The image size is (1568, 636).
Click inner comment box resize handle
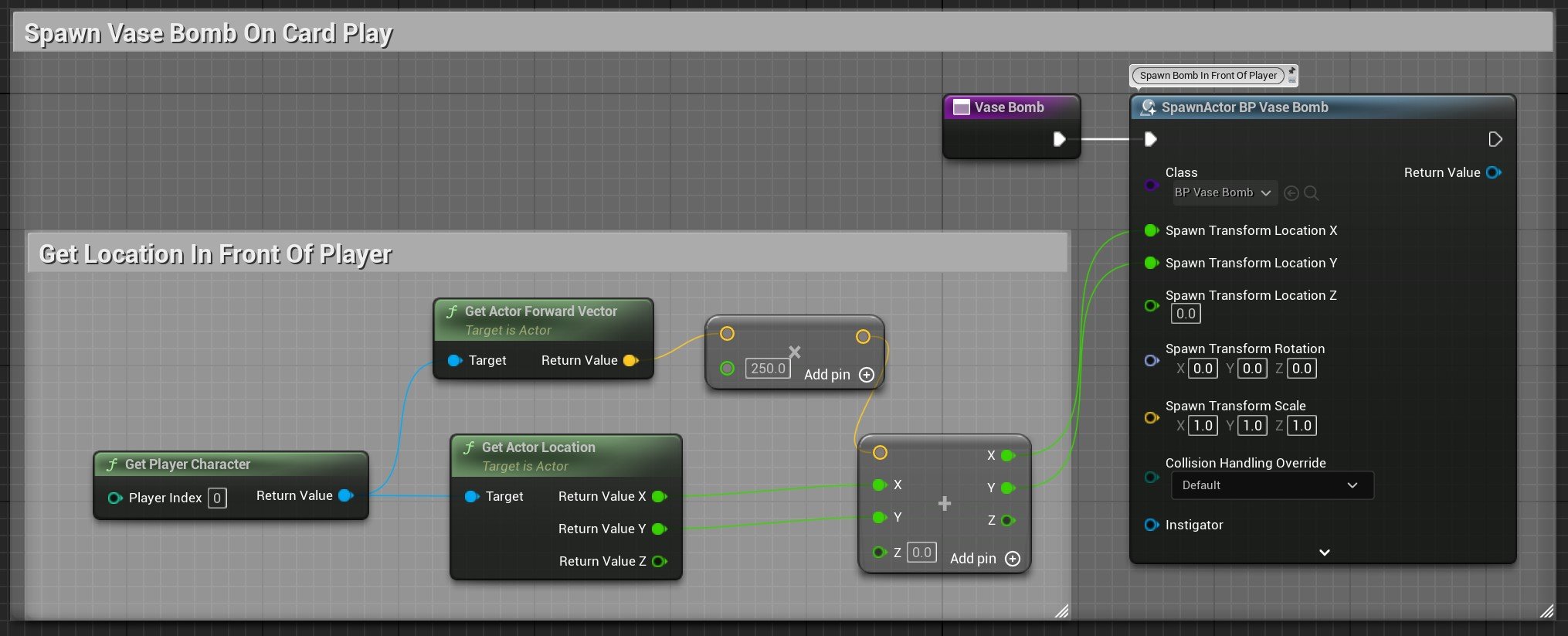(x=1062, y=611)
